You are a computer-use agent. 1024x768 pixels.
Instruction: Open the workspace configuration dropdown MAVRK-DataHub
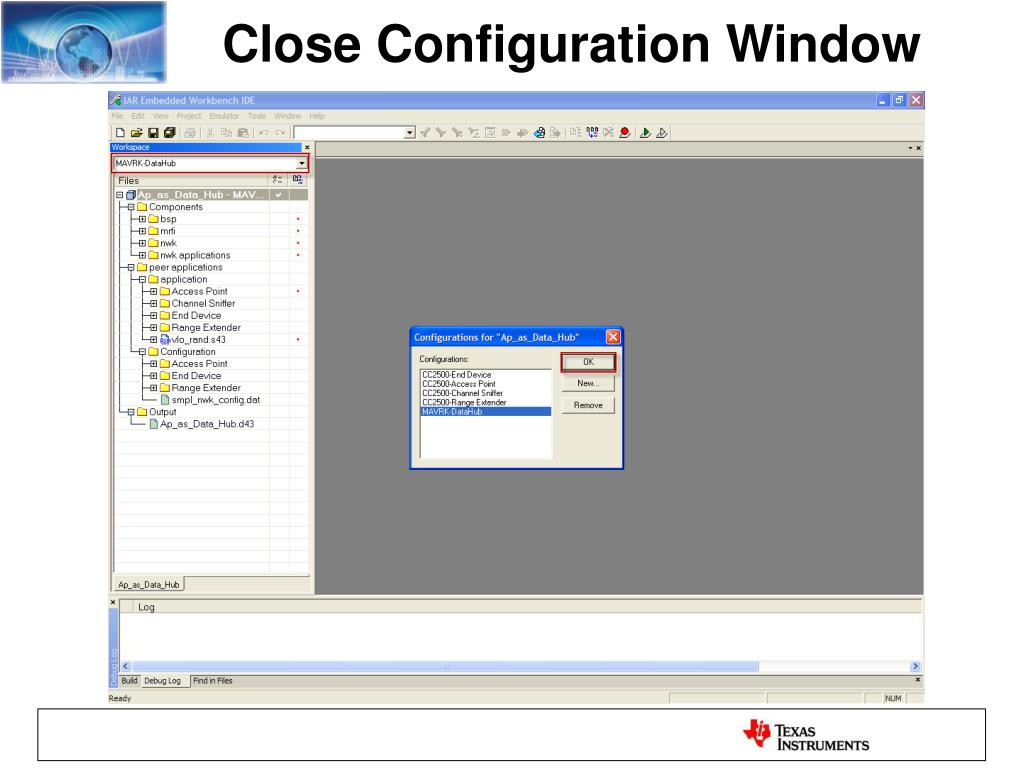[x=301, y=163]
